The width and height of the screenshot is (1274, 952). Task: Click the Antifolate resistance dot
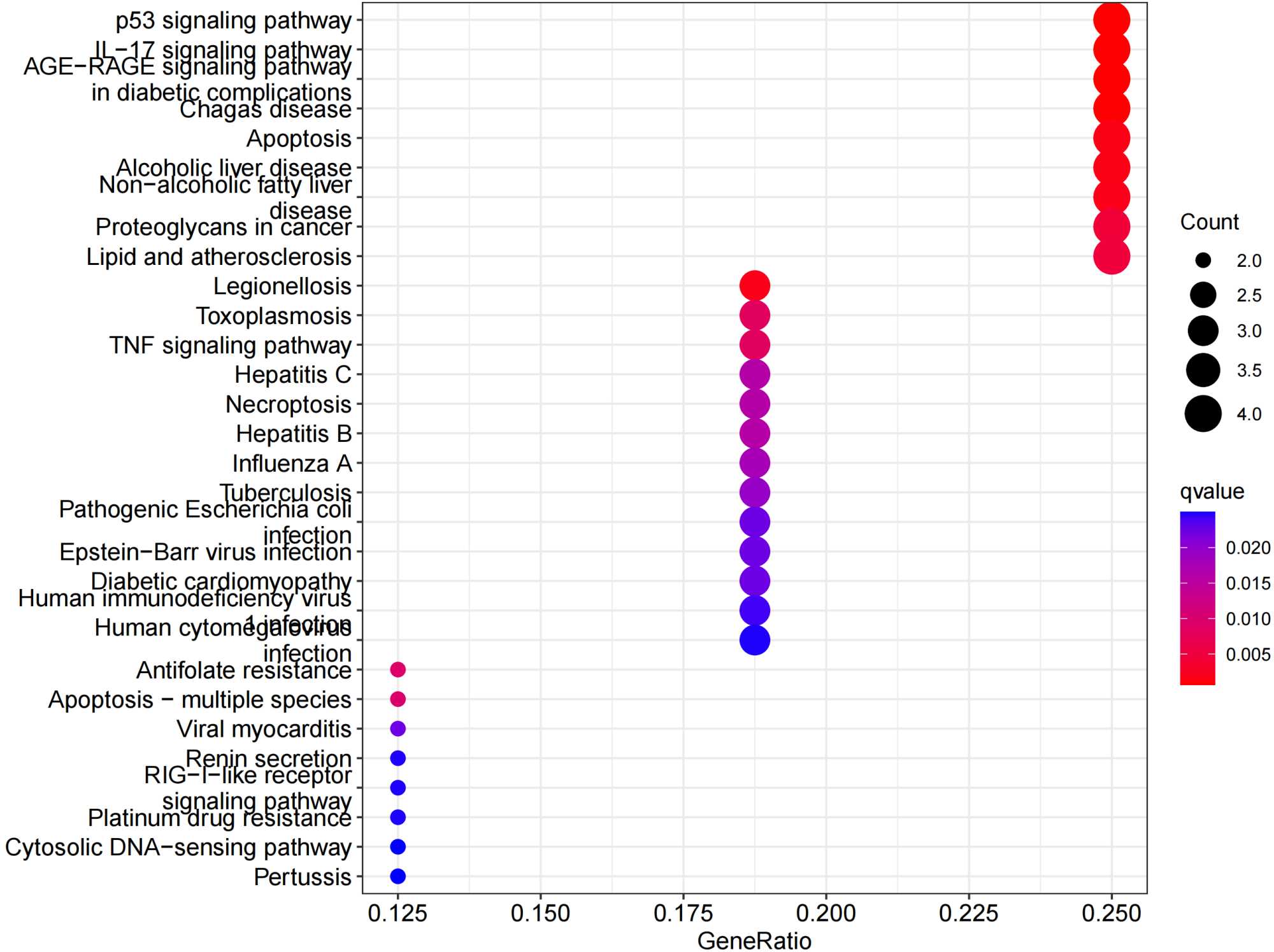397,669
